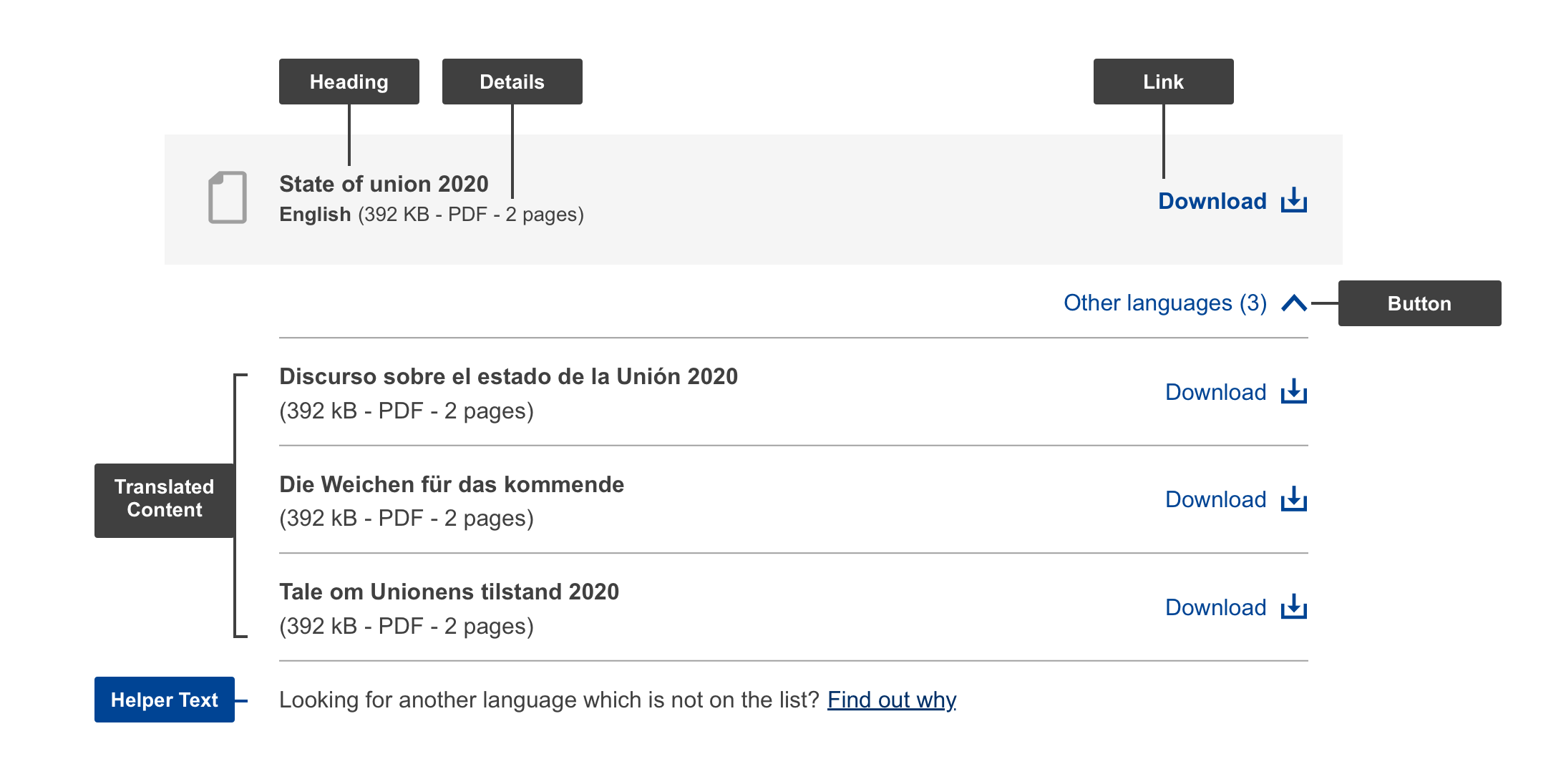
Task: Click the document file icon
Action: pos(228,197)
